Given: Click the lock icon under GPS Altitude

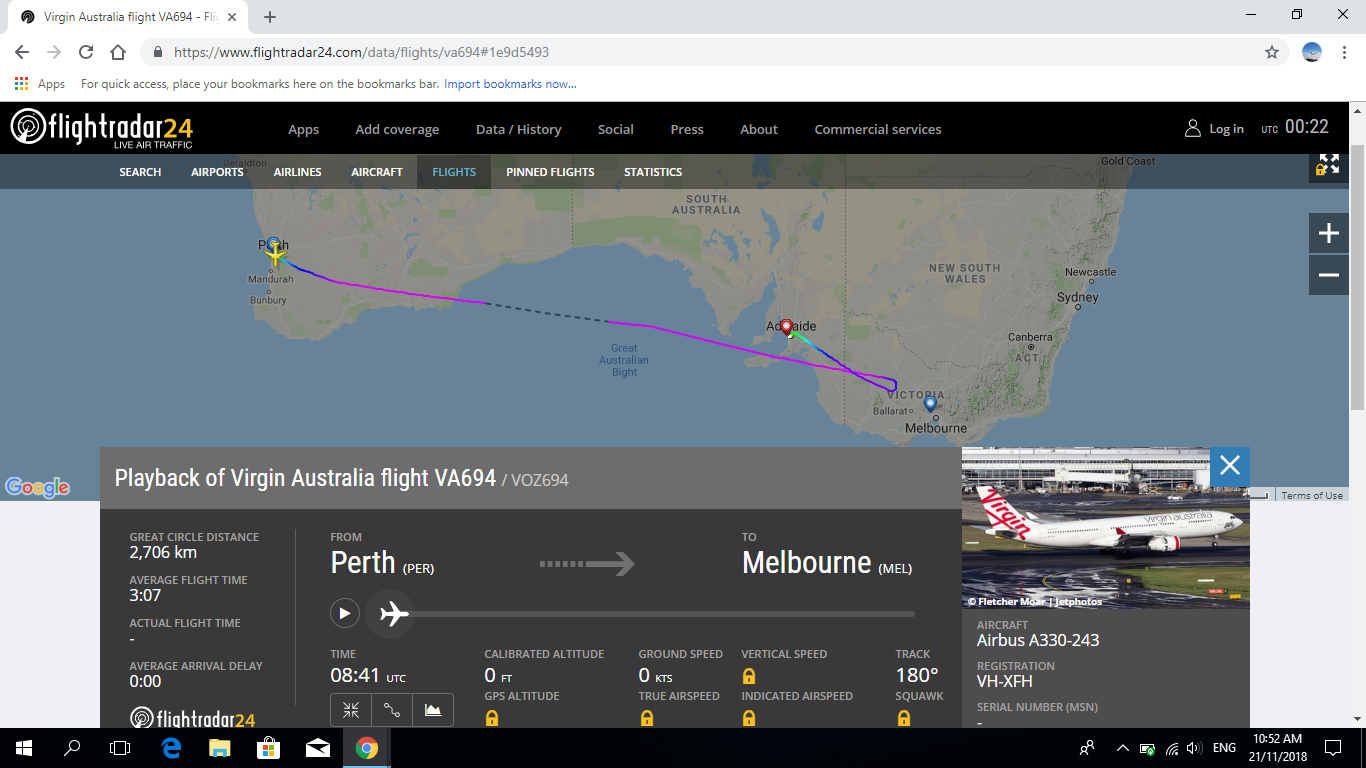Looking at the screenshot, I should 491,717.
